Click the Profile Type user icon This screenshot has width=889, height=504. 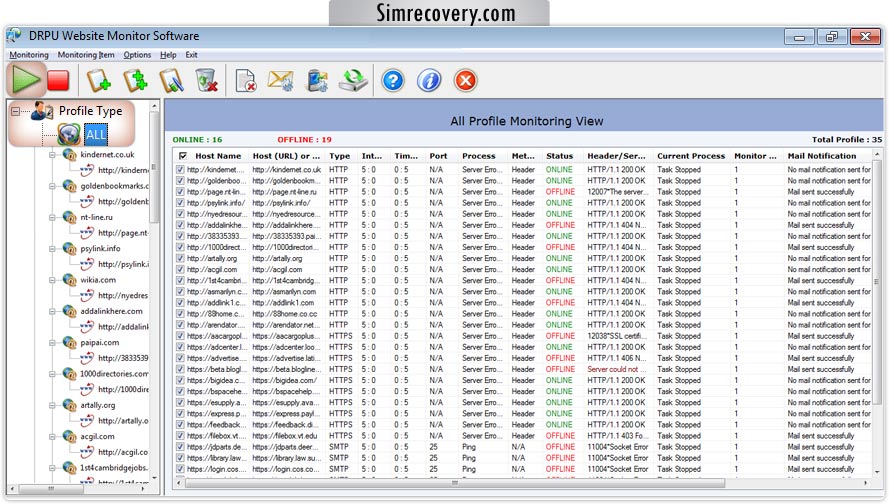coord(42,111)
